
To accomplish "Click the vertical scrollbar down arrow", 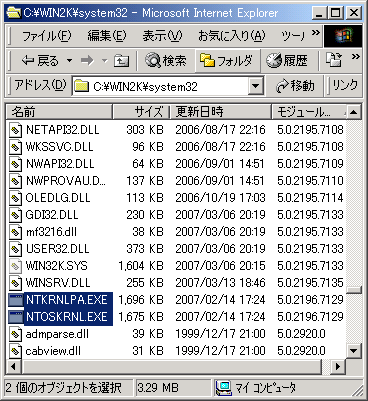I will pos(353,351).
